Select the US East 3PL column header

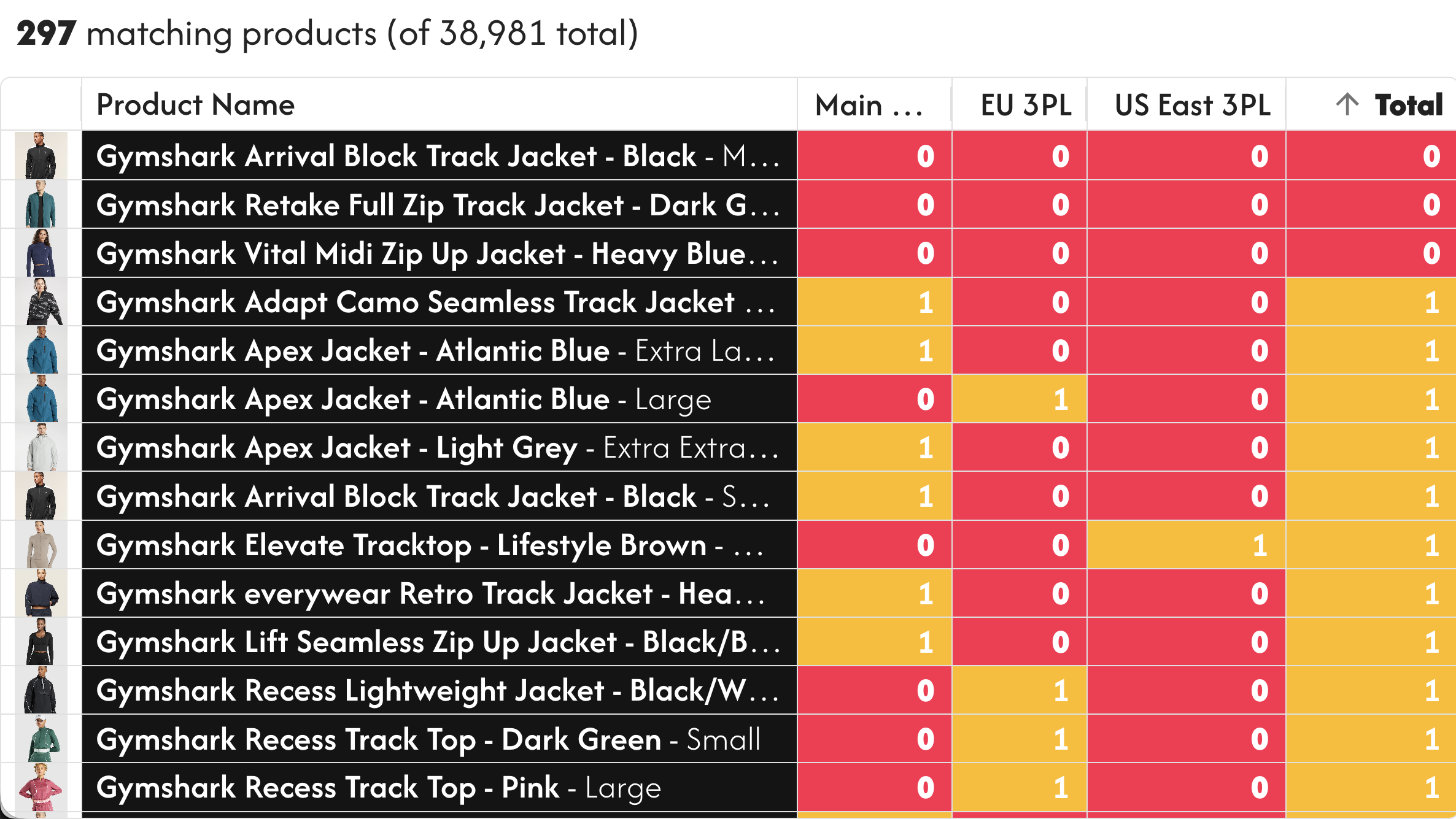(1192, 105)
